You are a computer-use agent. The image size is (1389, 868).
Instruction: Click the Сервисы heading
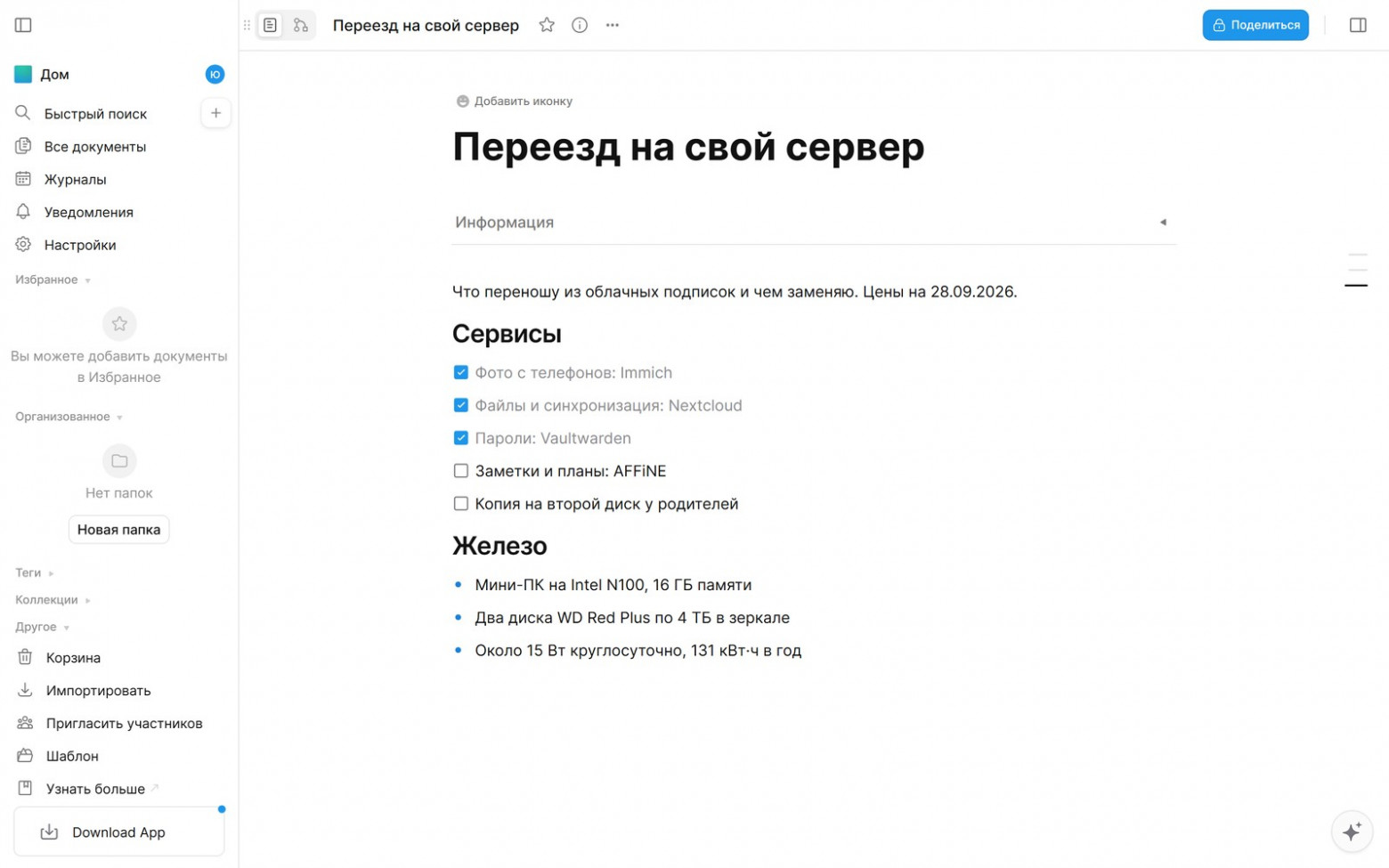[x=507, y=334]
